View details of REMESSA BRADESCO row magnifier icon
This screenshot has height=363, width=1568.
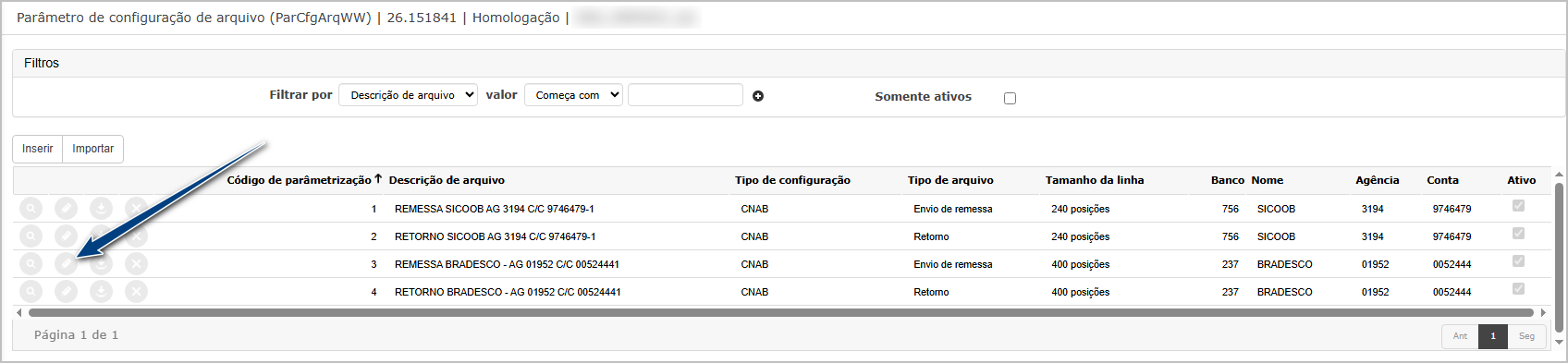click(31, 264)
